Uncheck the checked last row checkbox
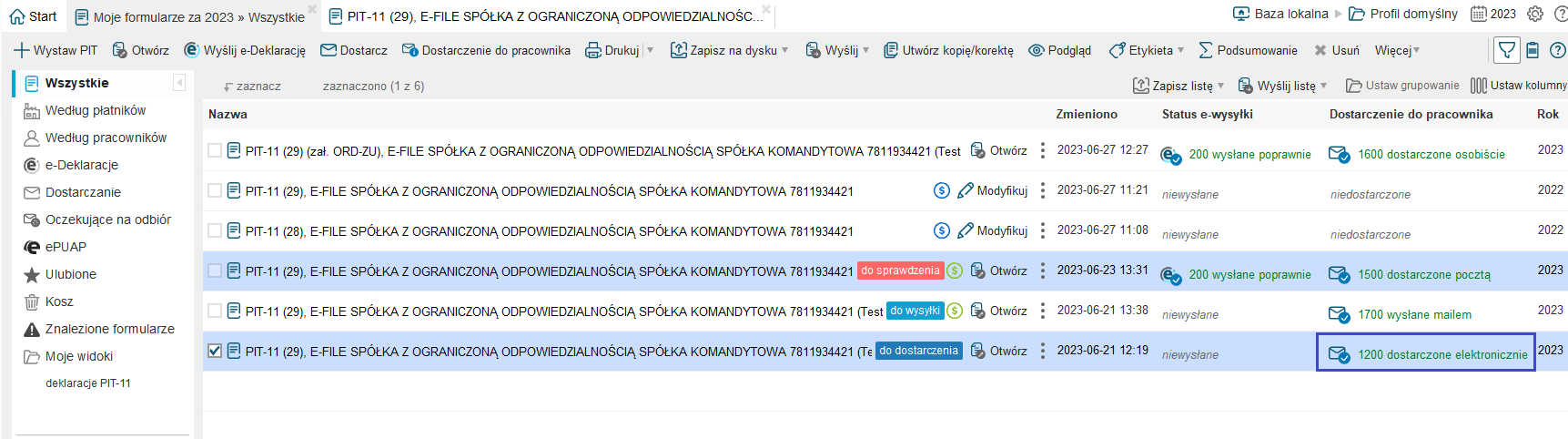Viewport: 1568px width, 439px height. click(x=215, y=351)
